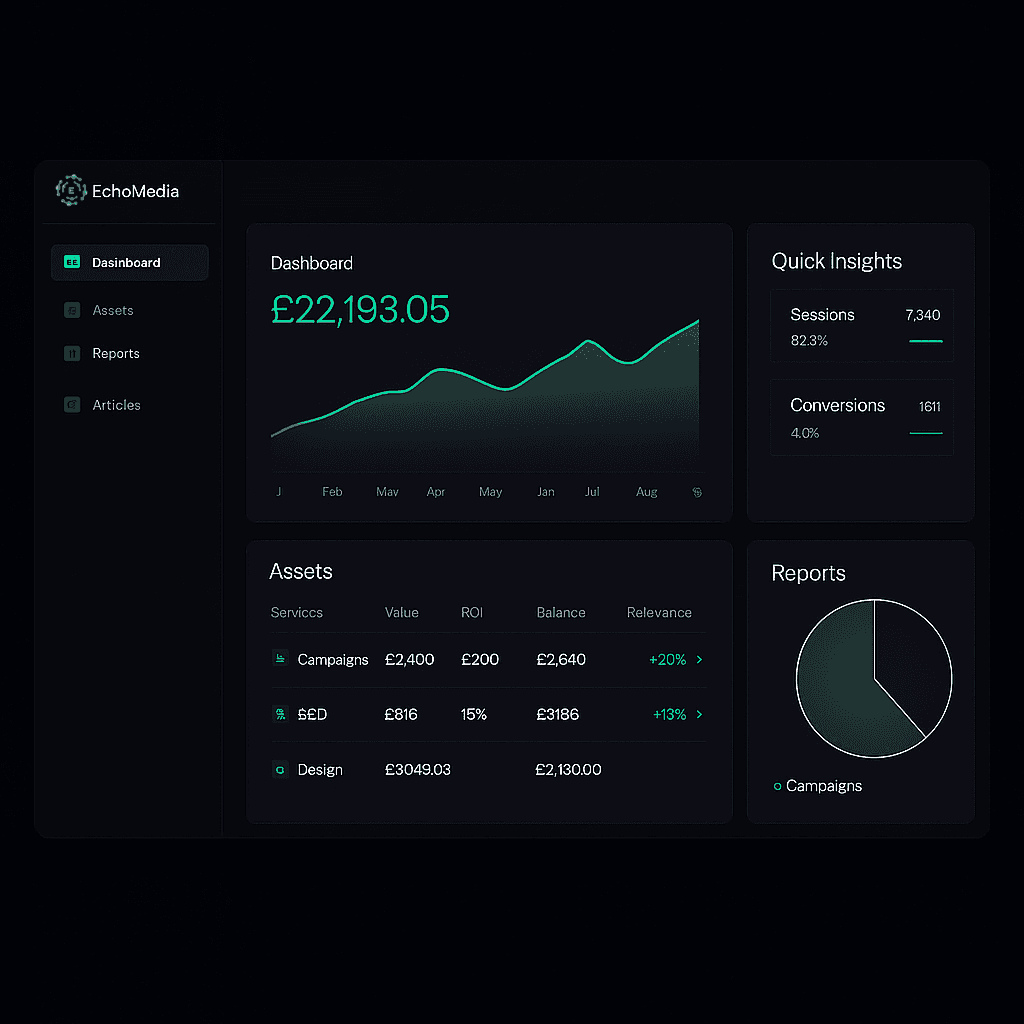
Task: Click the Design service name
Action: coord(320,770)
